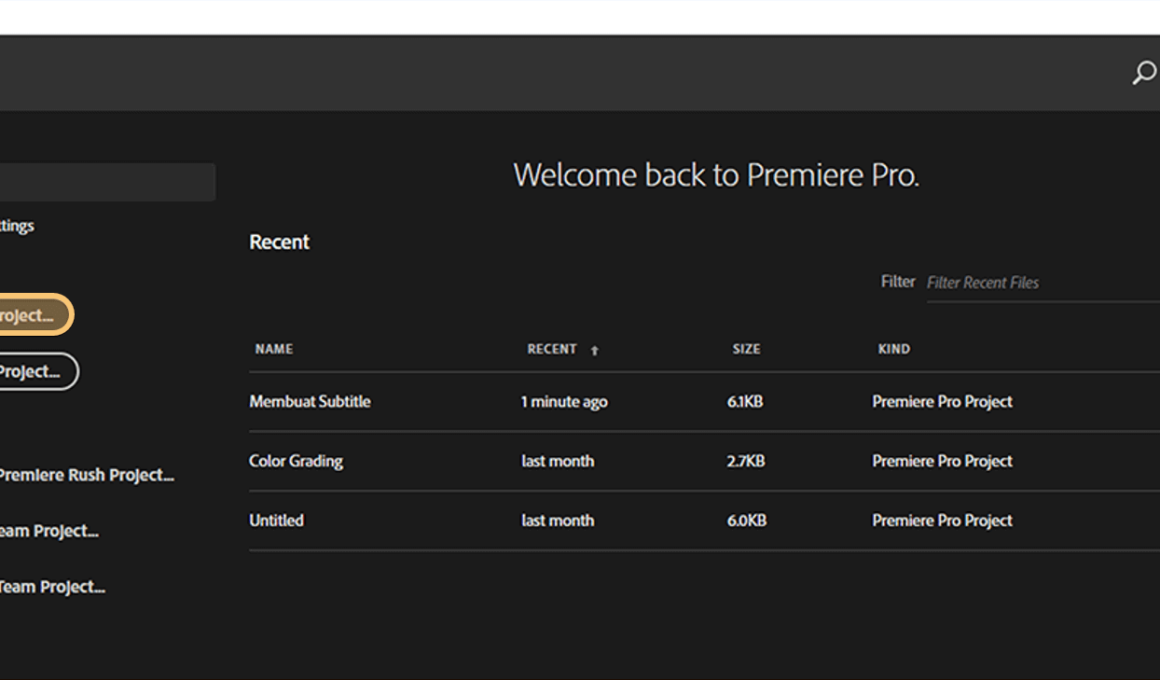Screen dimensions: 1160x680
Task: Click the 6.1KB size cell
Action: coord(744,401)
